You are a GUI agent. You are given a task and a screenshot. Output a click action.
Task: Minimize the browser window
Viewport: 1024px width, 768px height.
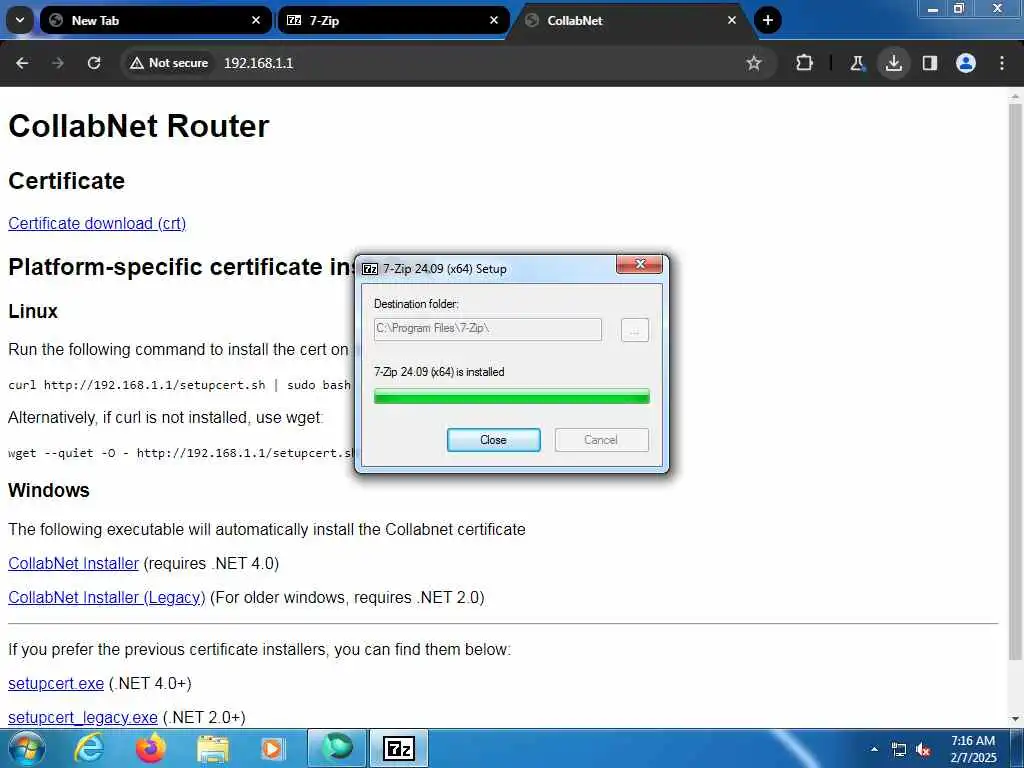tap(933, 8)
